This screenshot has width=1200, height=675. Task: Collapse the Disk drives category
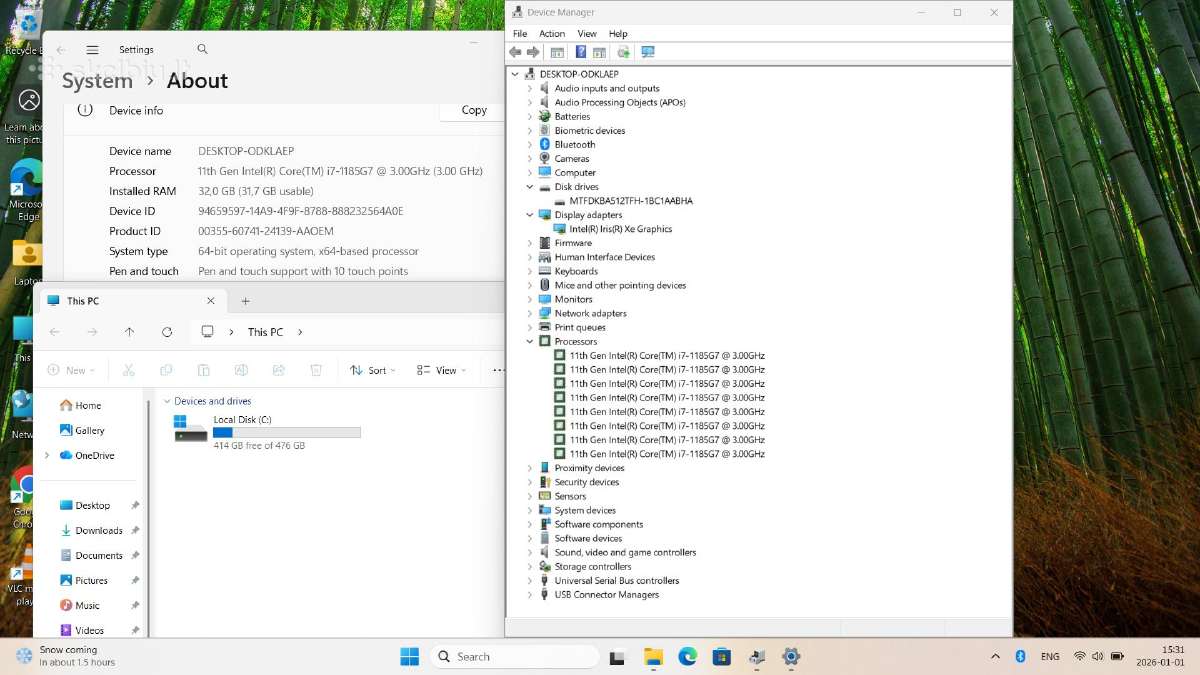[530, 187]
